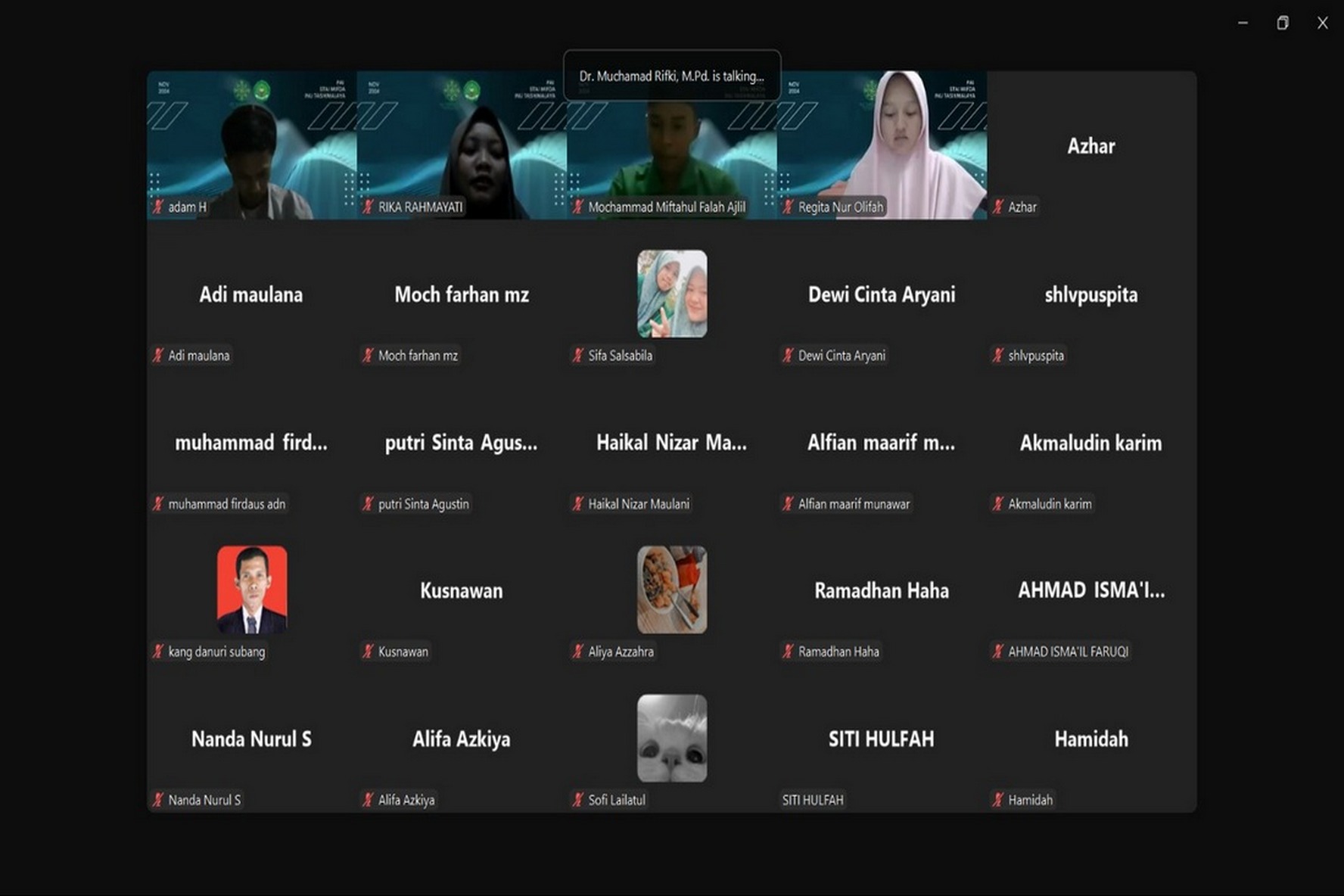
Task: Click the muted mic icon beside RIKA RAHMAYATI
Action: tap(369, 207)
